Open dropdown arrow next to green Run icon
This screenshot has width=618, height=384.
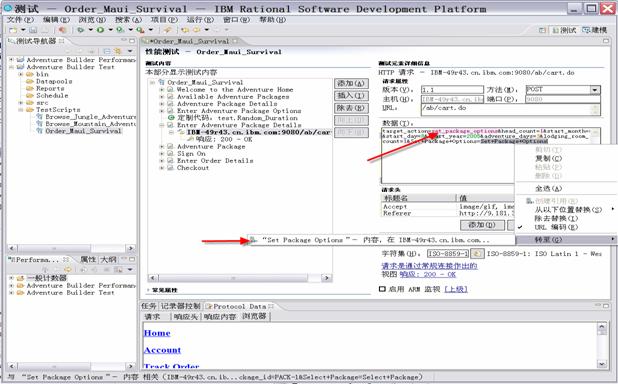tap(110, 30)
